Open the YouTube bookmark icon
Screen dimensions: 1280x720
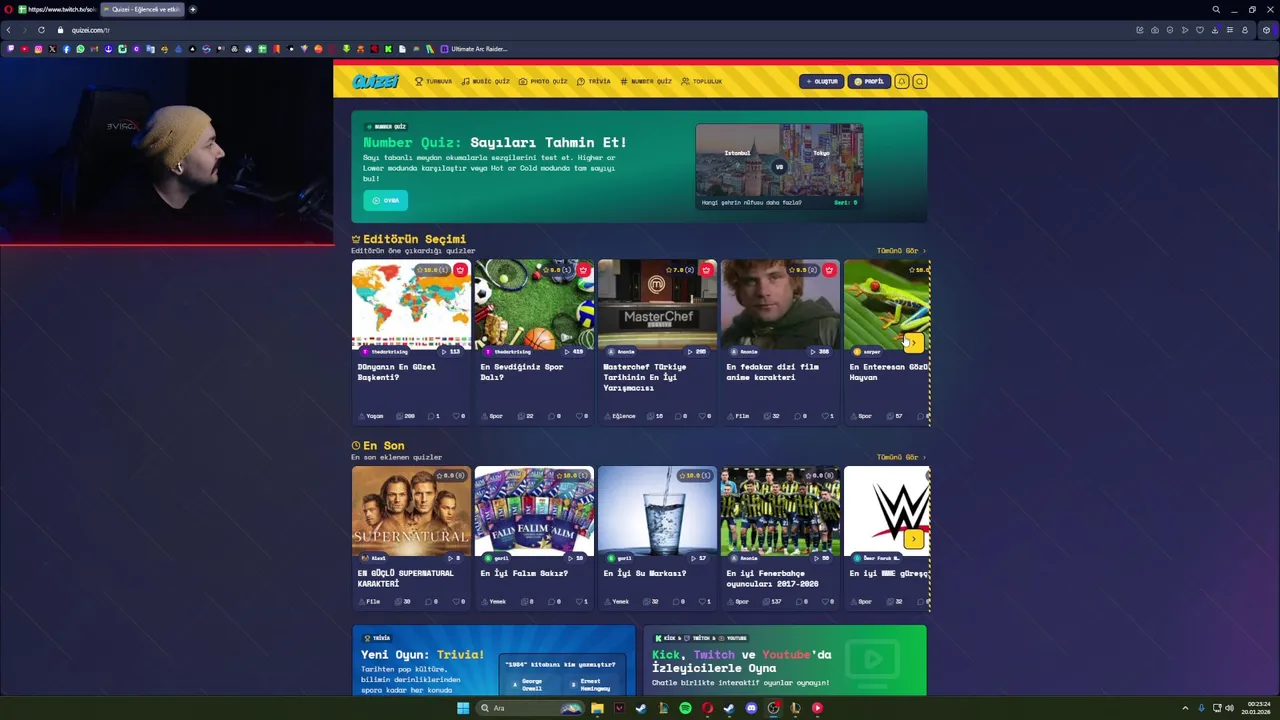point(25,49)
